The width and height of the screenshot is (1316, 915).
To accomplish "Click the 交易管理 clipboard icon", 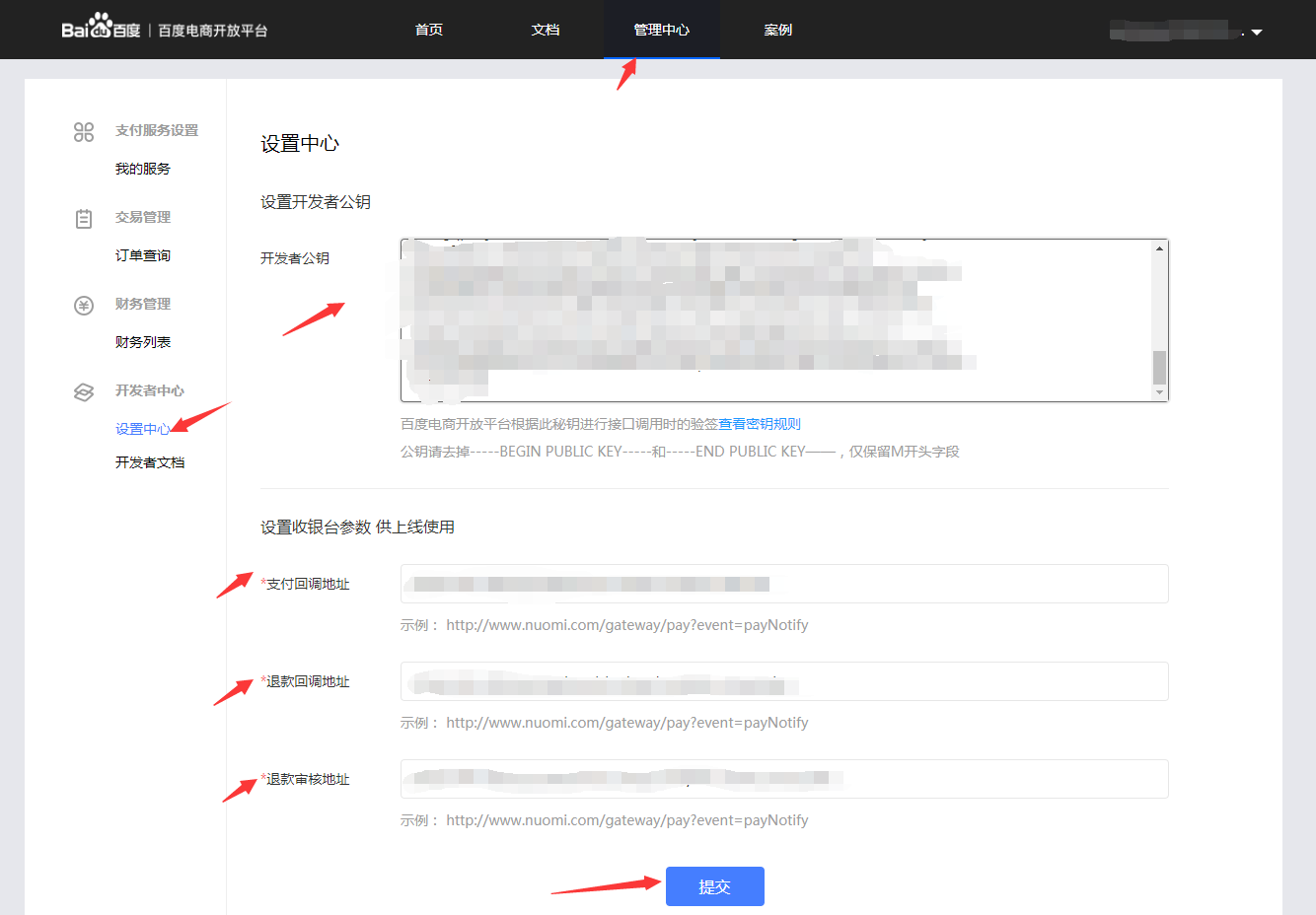I will (84, 218).
